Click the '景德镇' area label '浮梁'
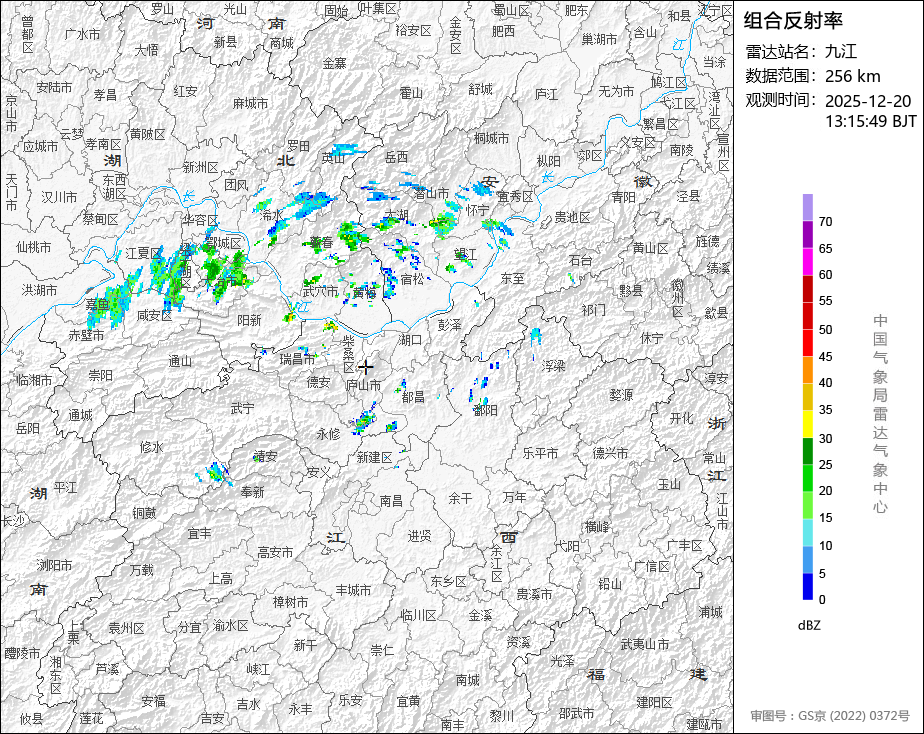 [x=553, y=366]
